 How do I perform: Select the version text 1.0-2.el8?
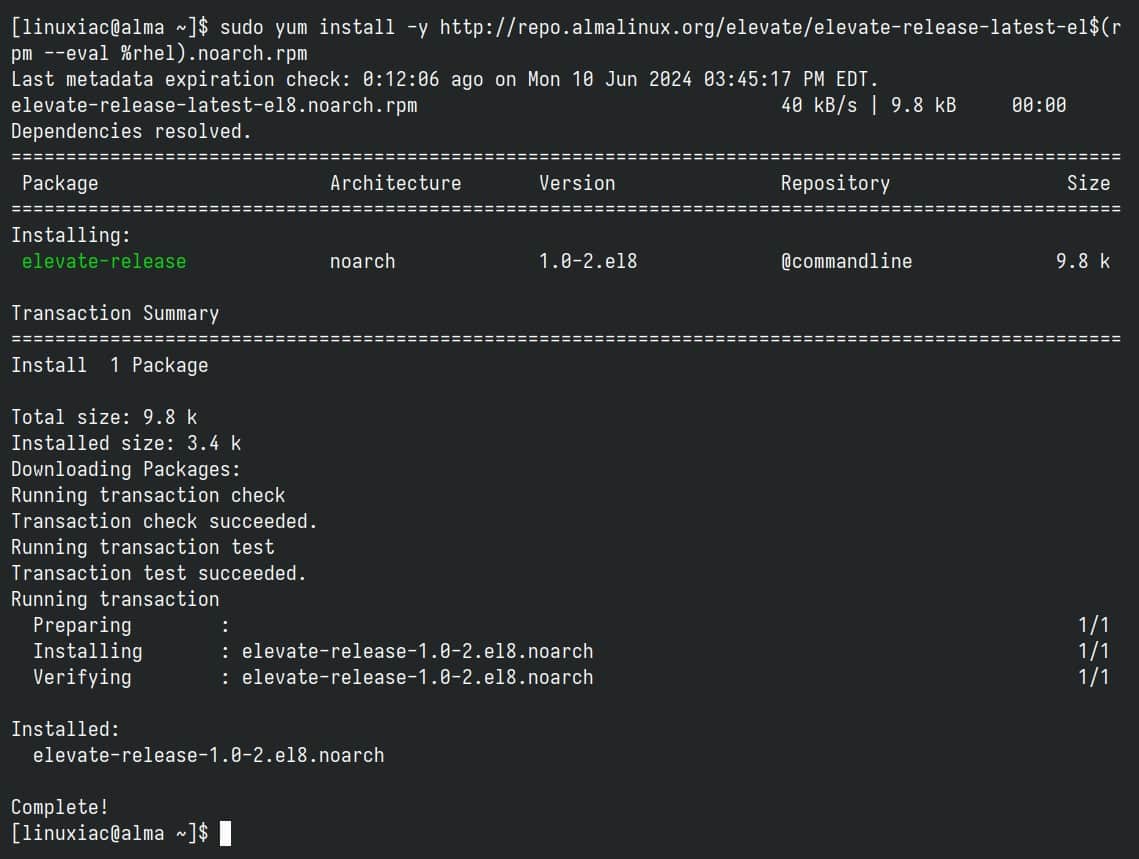[x=585, y=261]
